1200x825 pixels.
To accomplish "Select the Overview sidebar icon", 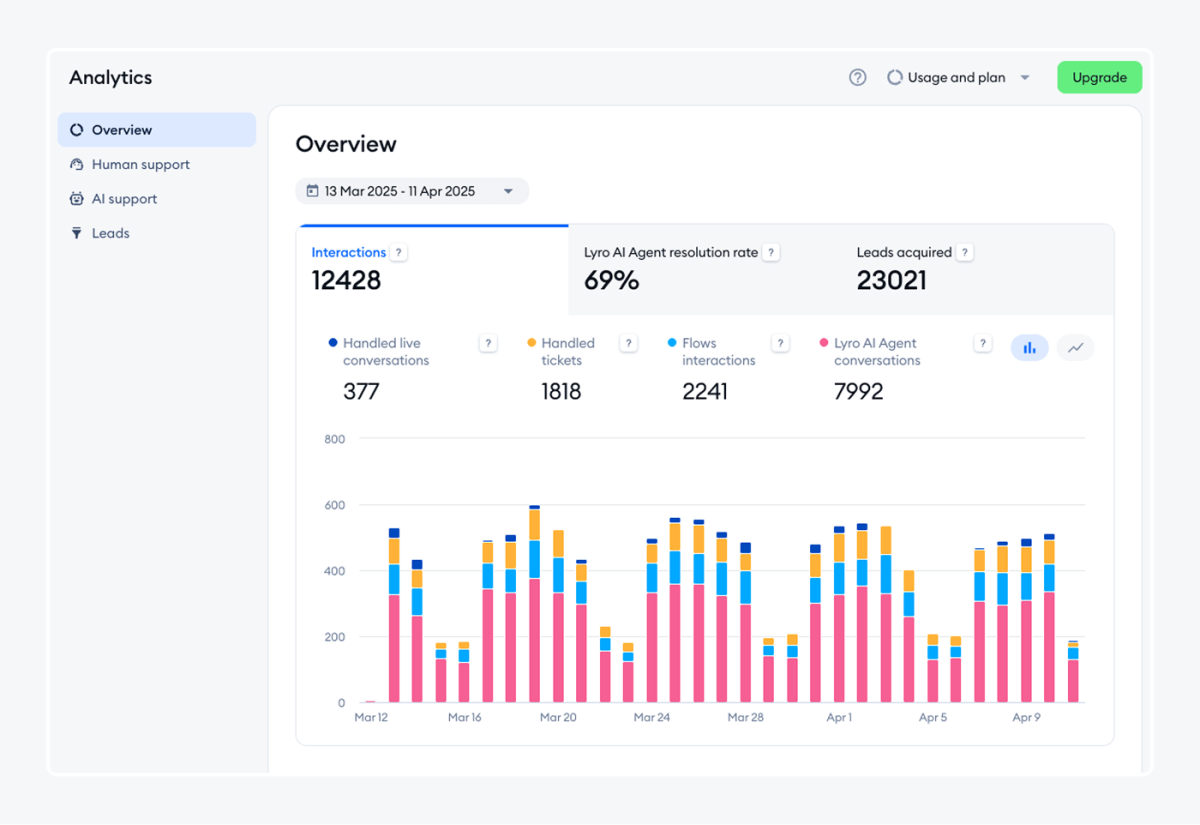I will coord(76,129).
